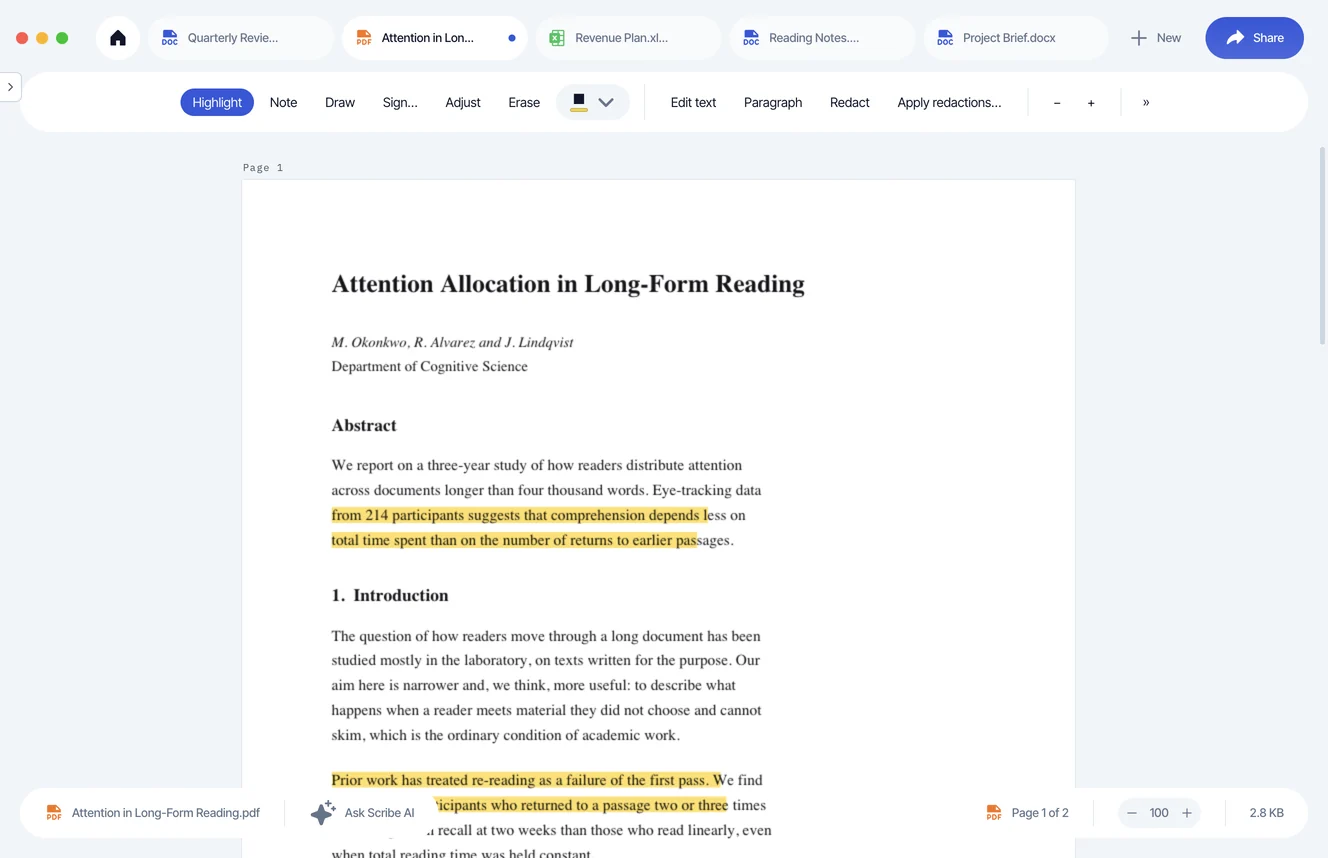1328x858 pixels.
Task: Switch to Project Brief.docx tab
Action: [x=1015, y=38]
